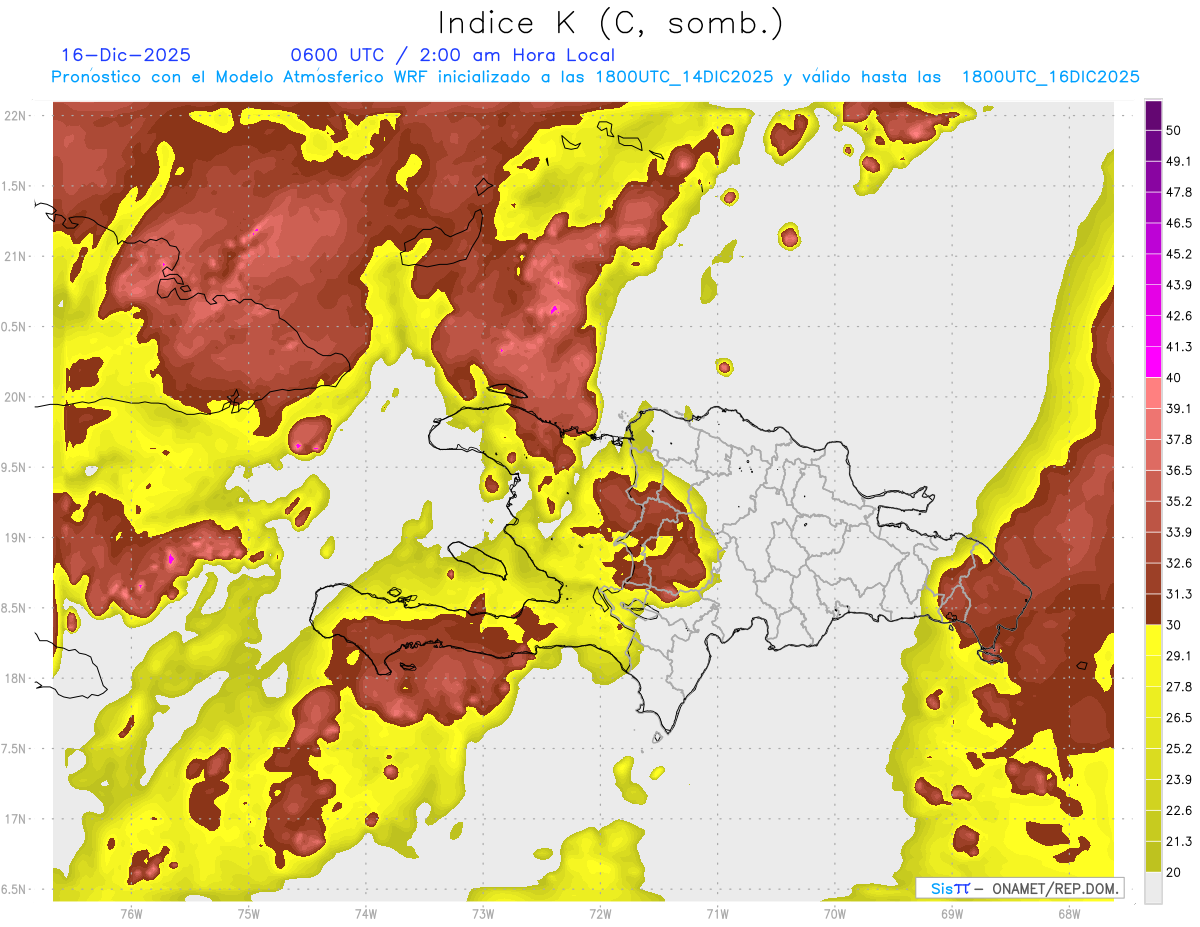Click the color bar value "22.6"
This screenshot has width=1200, height=927.
1180,810
